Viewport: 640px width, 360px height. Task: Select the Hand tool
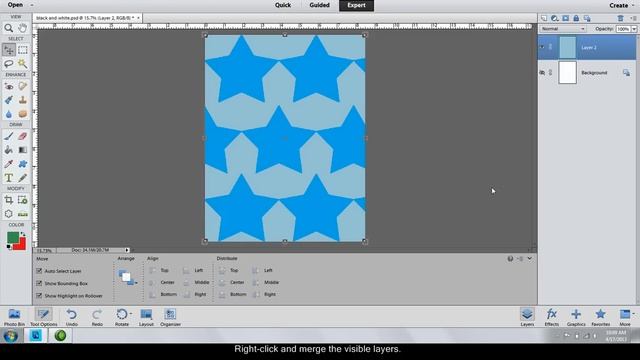pyautogui.click(x=23, y=28)
